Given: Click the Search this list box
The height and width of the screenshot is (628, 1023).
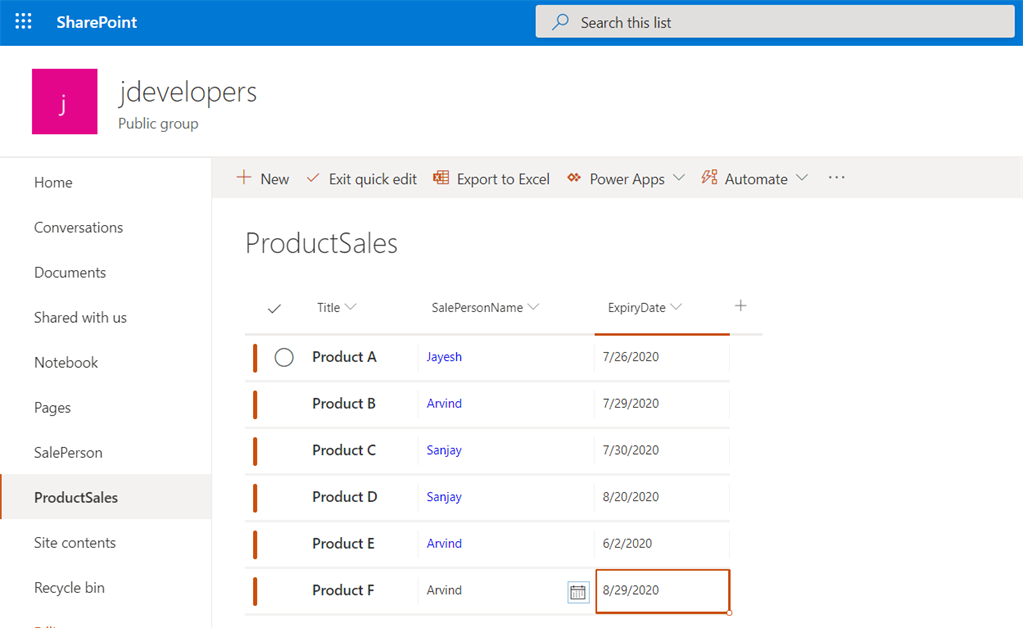Looking at the screenshot, I should click(x=775, y=22).
